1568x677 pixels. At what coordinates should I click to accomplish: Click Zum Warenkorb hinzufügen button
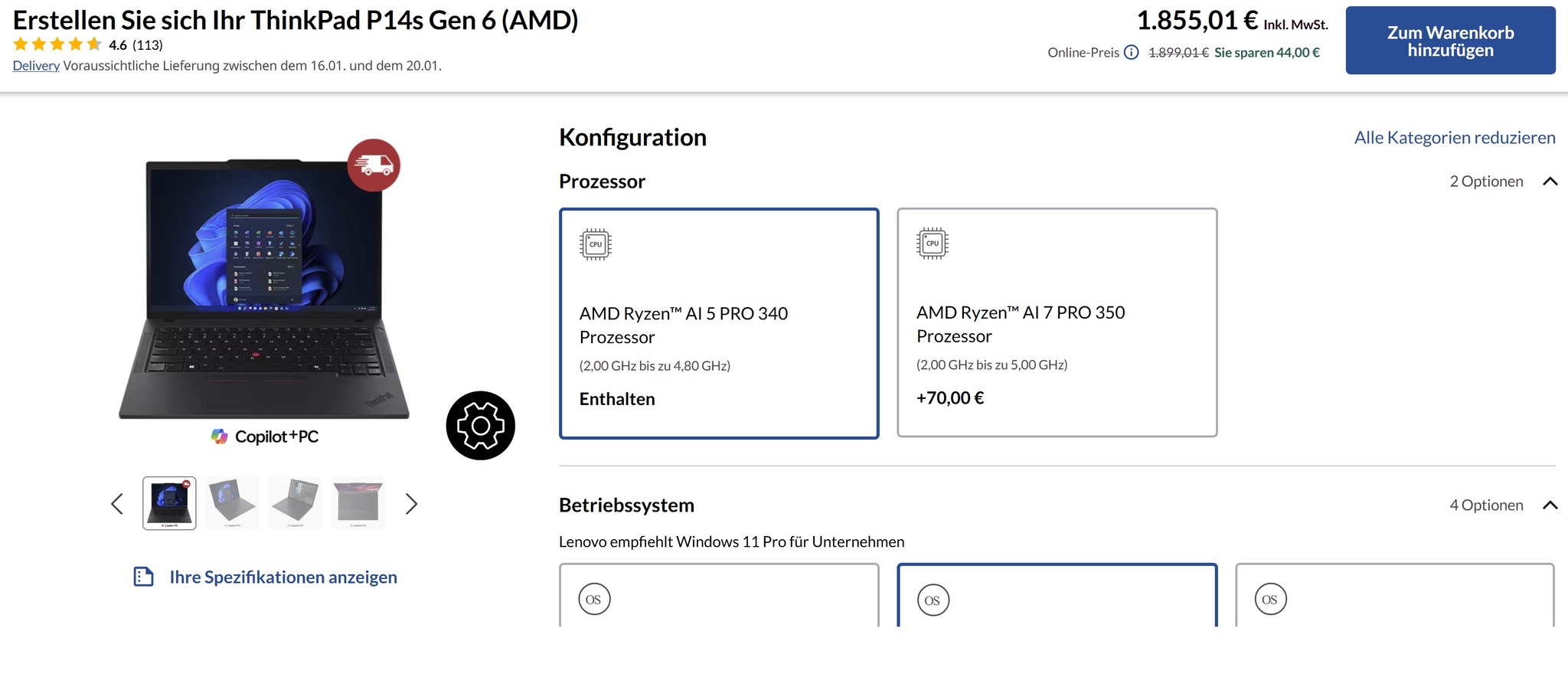(x=1450, y=41)
